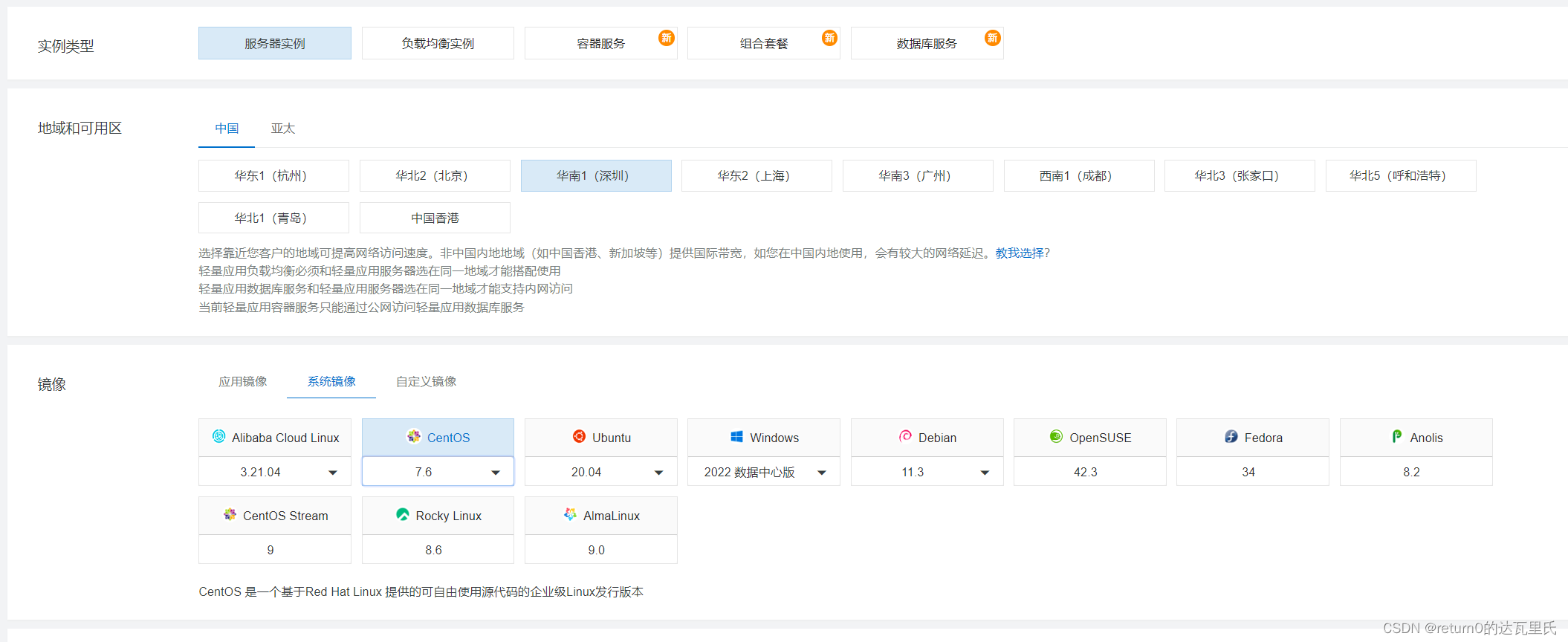Viewport: 1568px width, 642px height.
Task: Select the Alibaba Cloud Linux image
Action: tap(275, 438)
